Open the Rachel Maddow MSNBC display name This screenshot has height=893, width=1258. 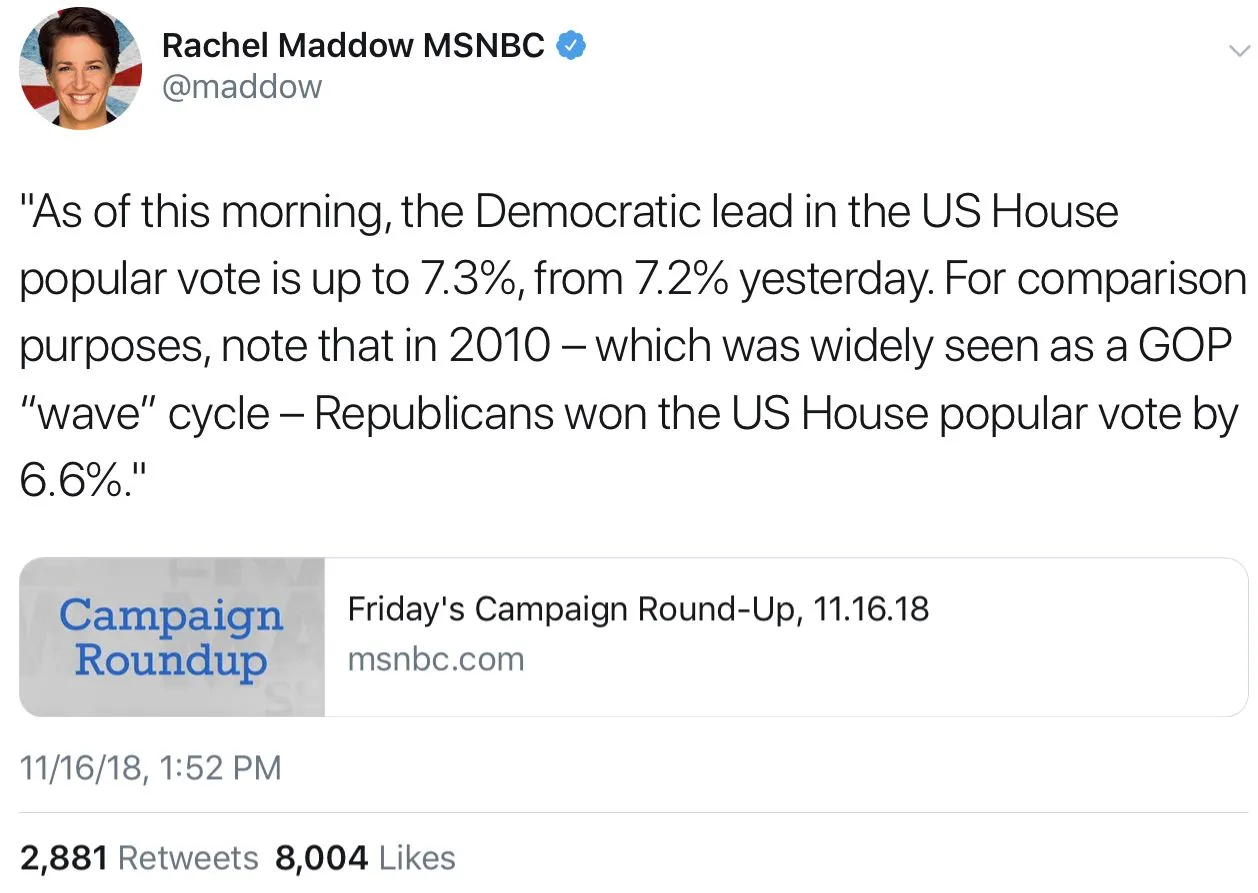pos(353,45)
